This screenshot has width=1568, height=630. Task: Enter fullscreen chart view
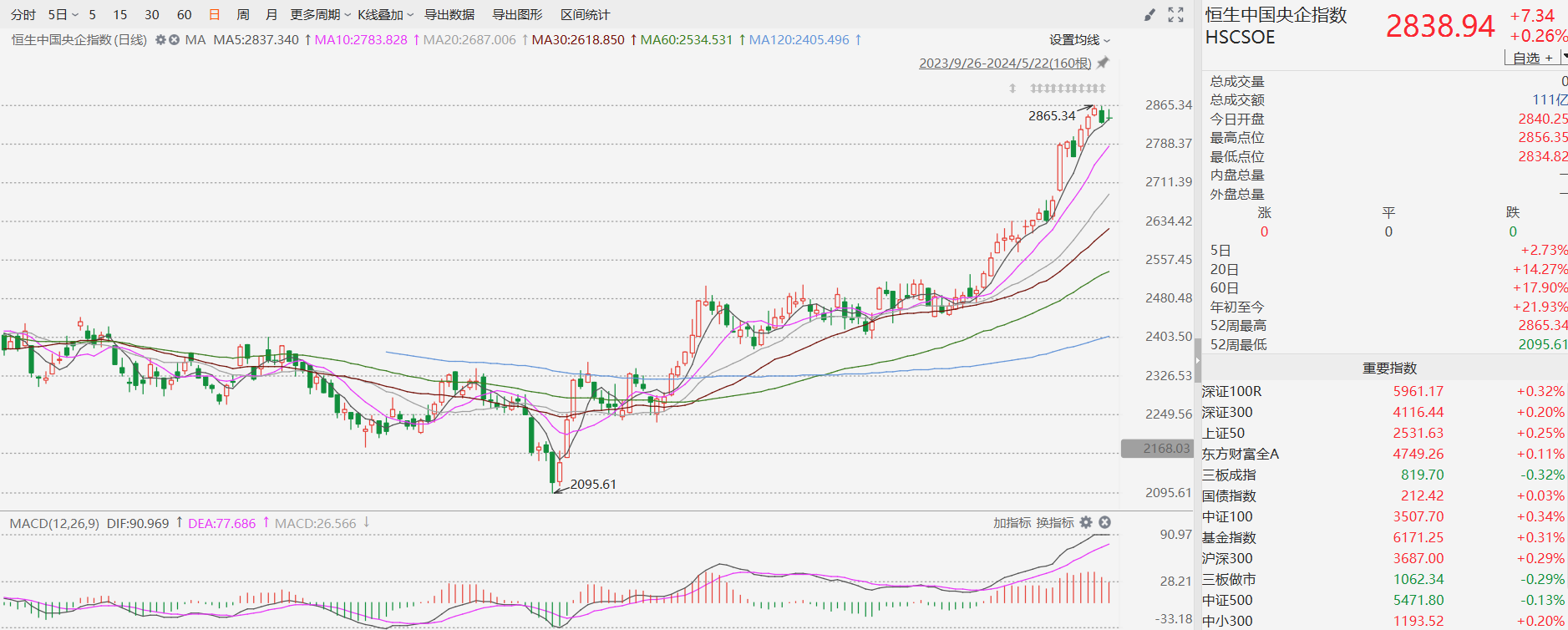pyautogui.click(x=1175, y=15)
